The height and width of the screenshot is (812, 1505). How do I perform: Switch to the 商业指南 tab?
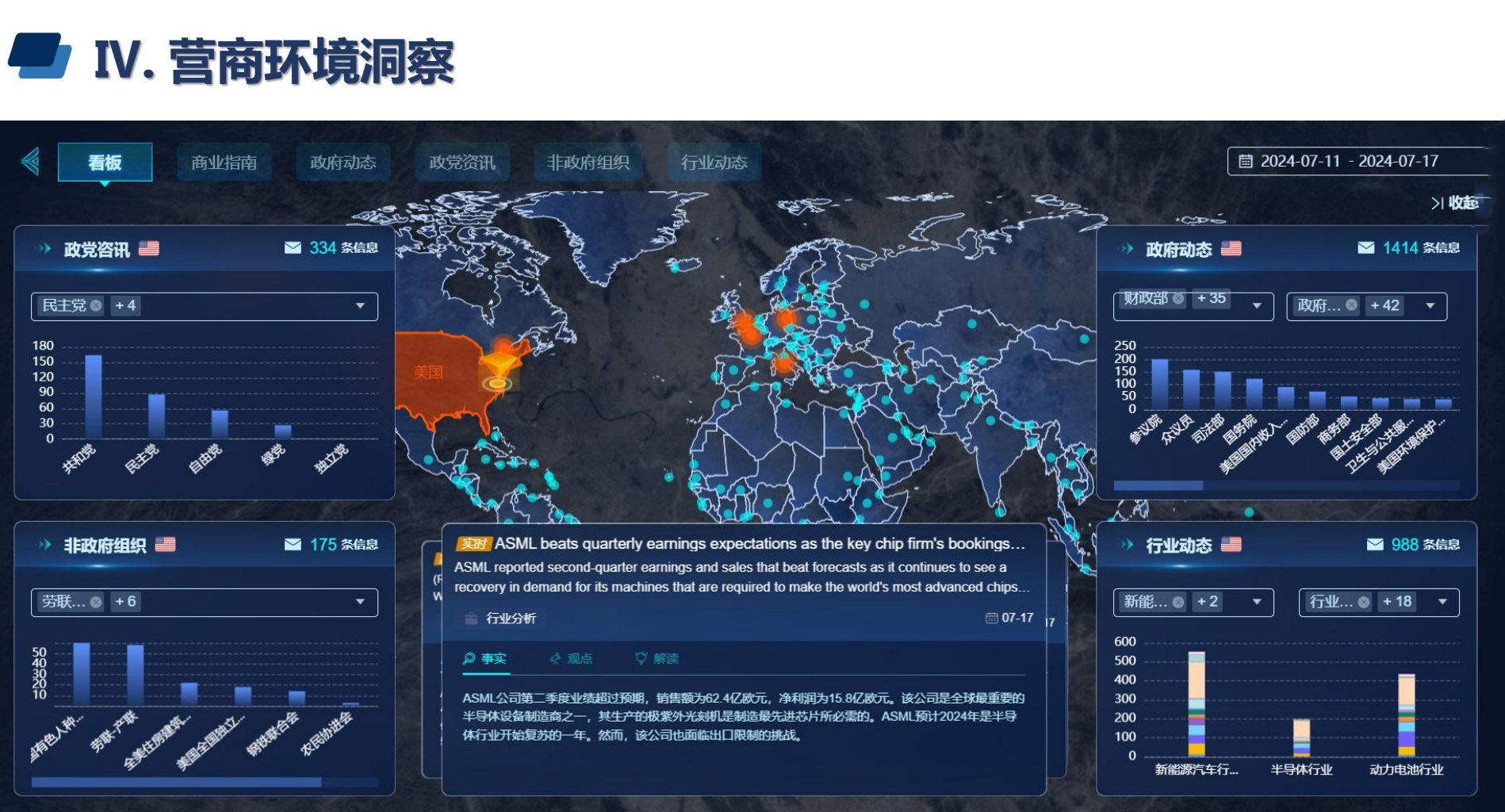(224, 163)
